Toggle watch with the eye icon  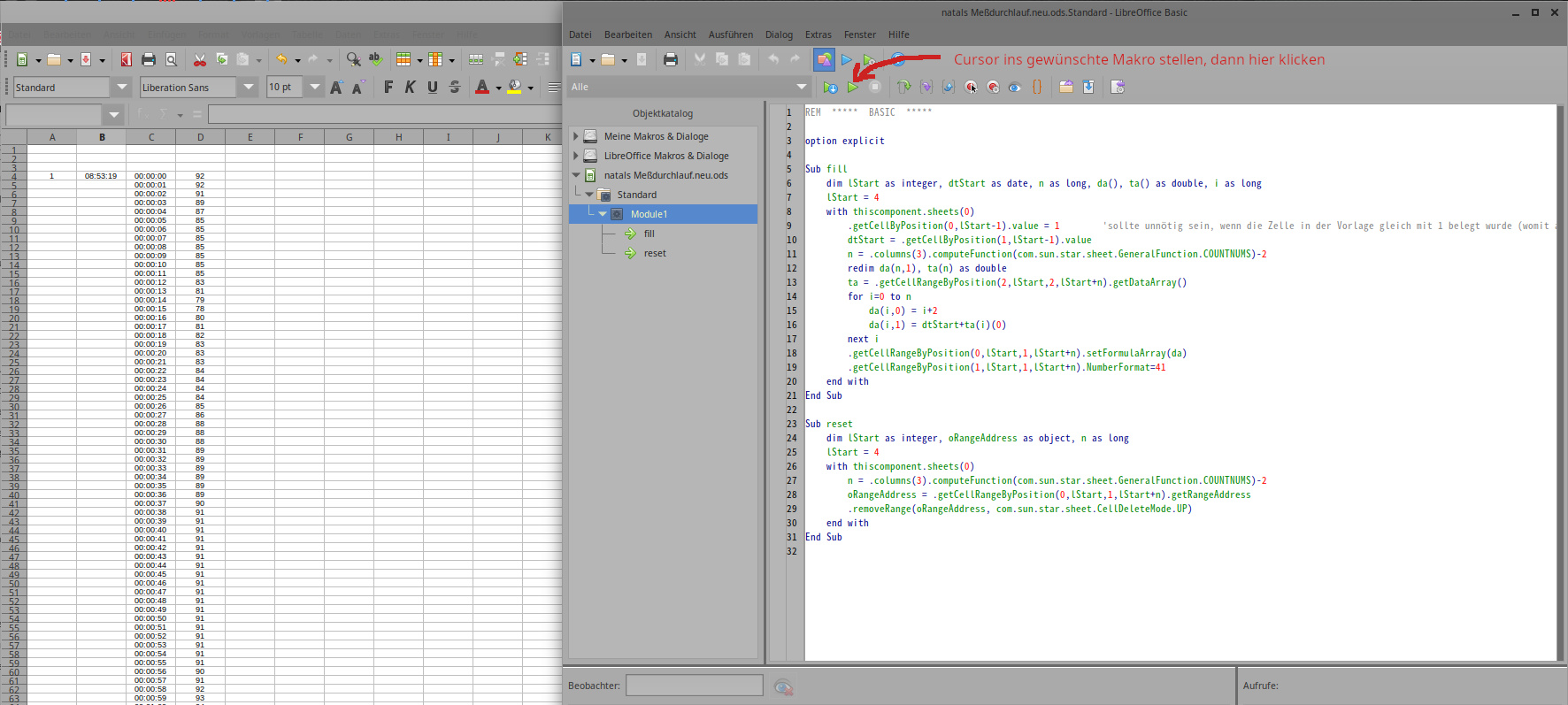[1015, 87]
